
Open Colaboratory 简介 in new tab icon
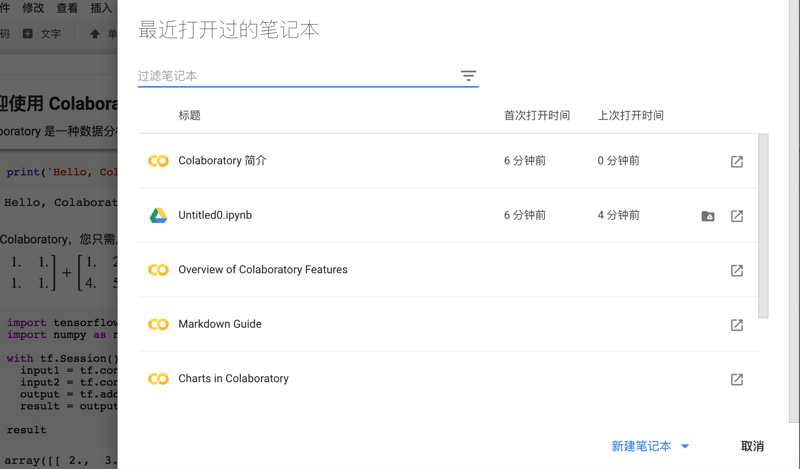737,161
